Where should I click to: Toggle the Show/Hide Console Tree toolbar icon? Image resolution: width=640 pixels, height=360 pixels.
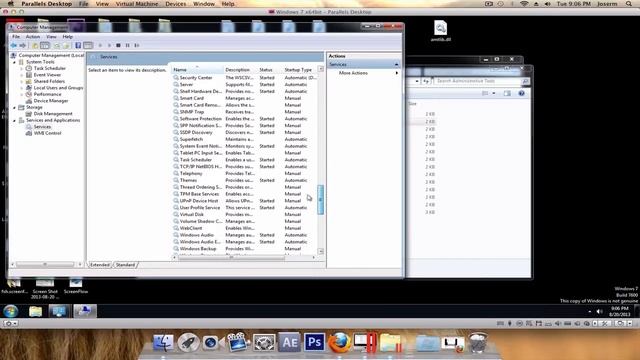pyautogui.click(x=45, y=45)
